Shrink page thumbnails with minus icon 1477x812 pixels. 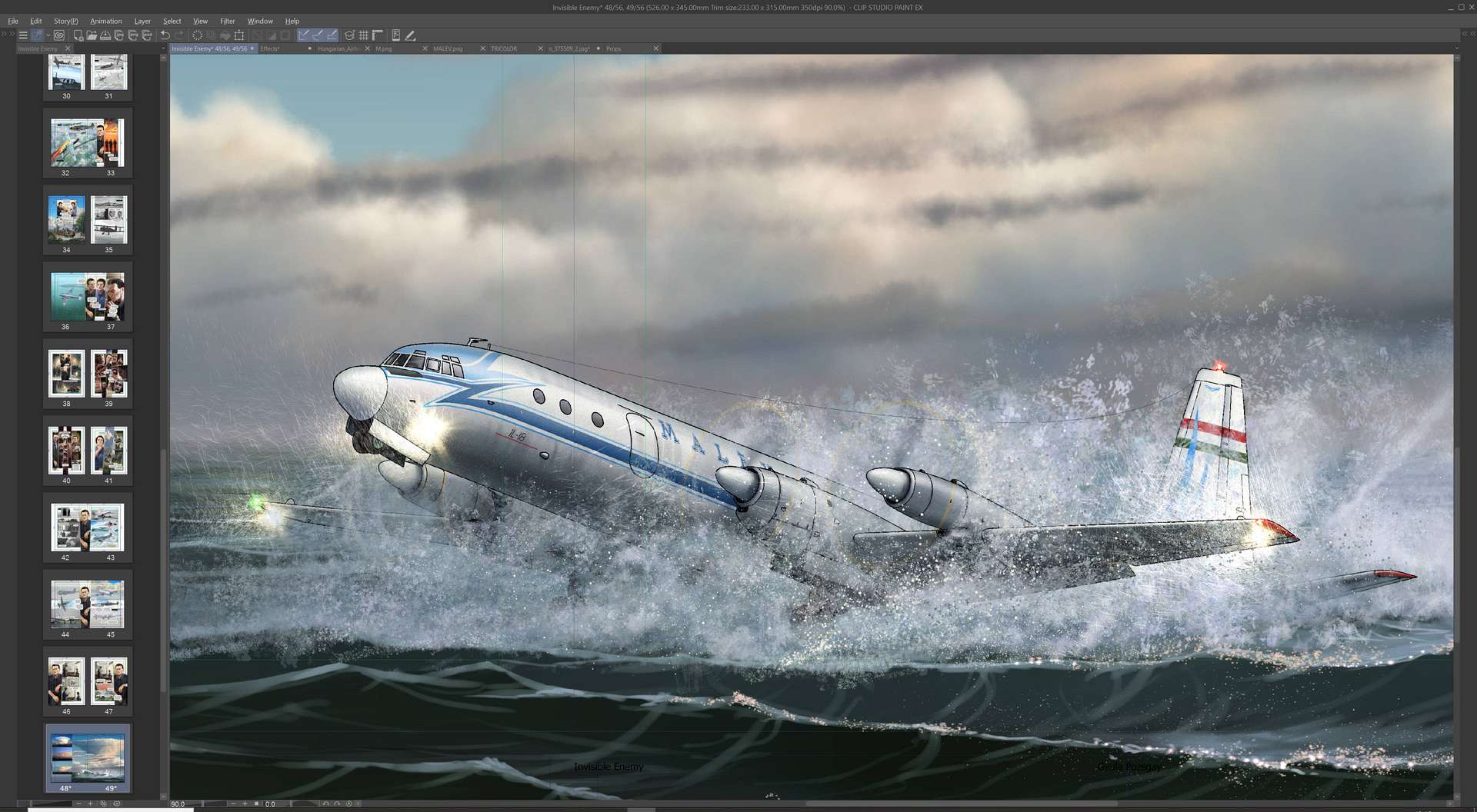(x=78, y=804)
